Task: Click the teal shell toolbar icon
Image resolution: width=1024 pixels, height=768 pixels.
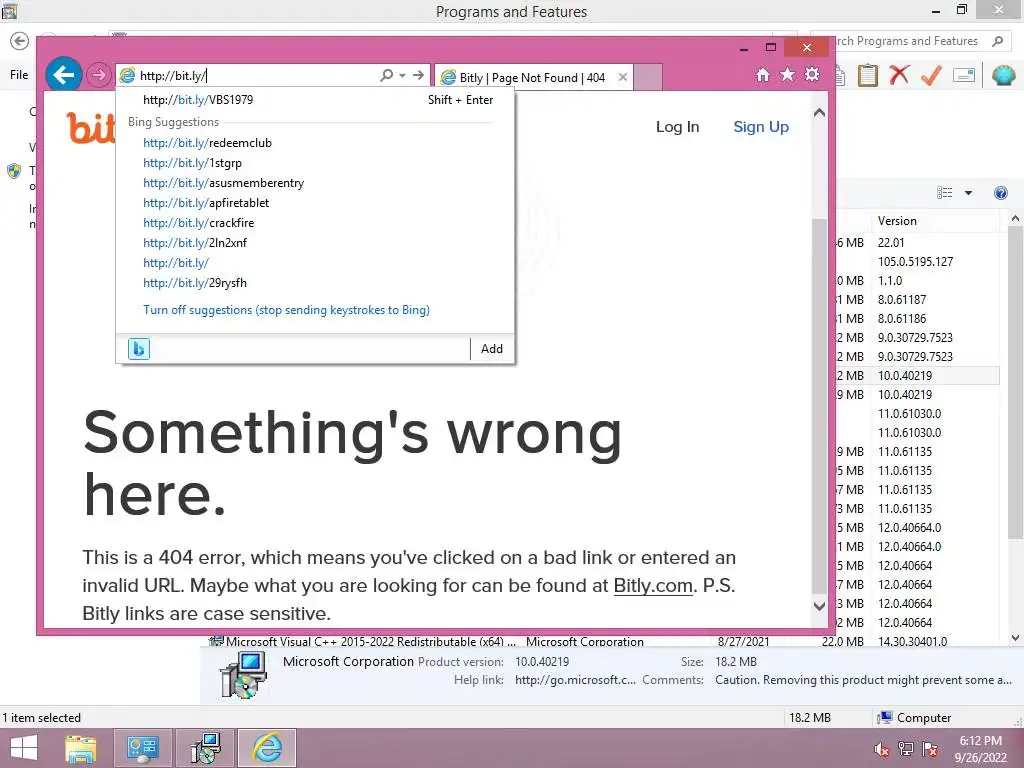Action: click(x=1003, y=76)
